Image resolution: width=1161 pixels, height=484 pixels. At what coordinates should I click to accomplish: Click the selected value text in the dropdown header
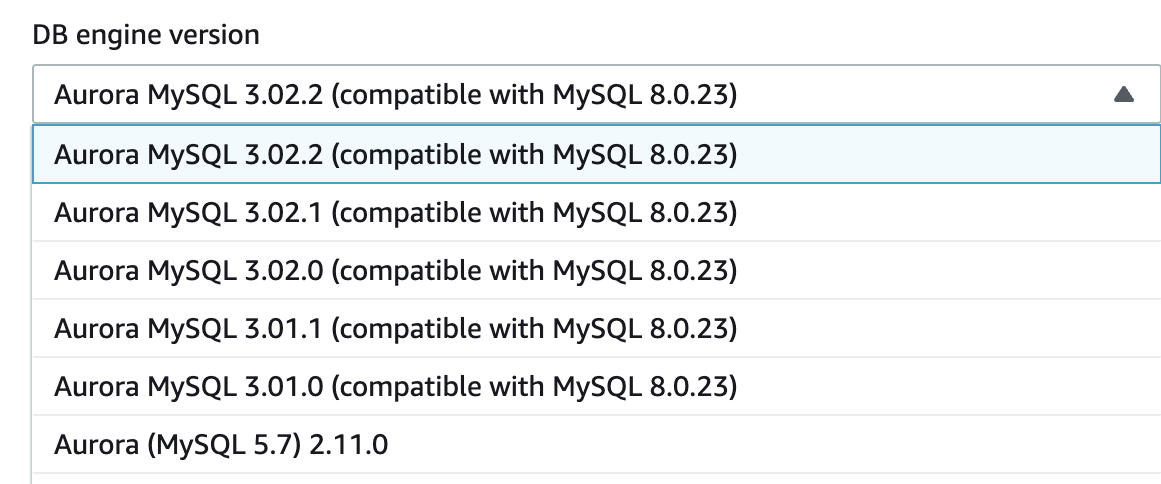pos(396,95)
